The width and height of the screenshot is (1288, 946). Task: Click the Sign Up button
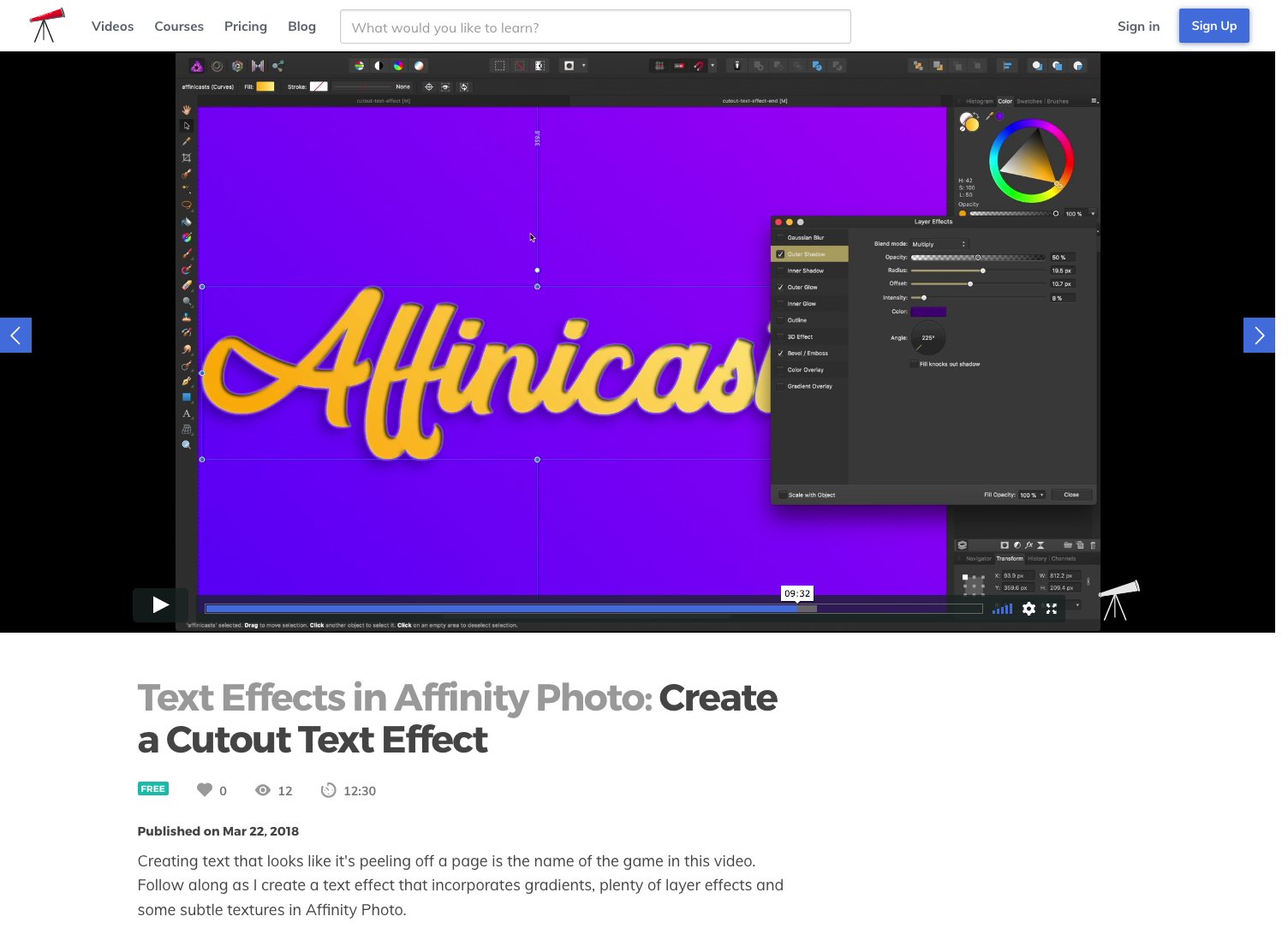tap(1213, 26)
